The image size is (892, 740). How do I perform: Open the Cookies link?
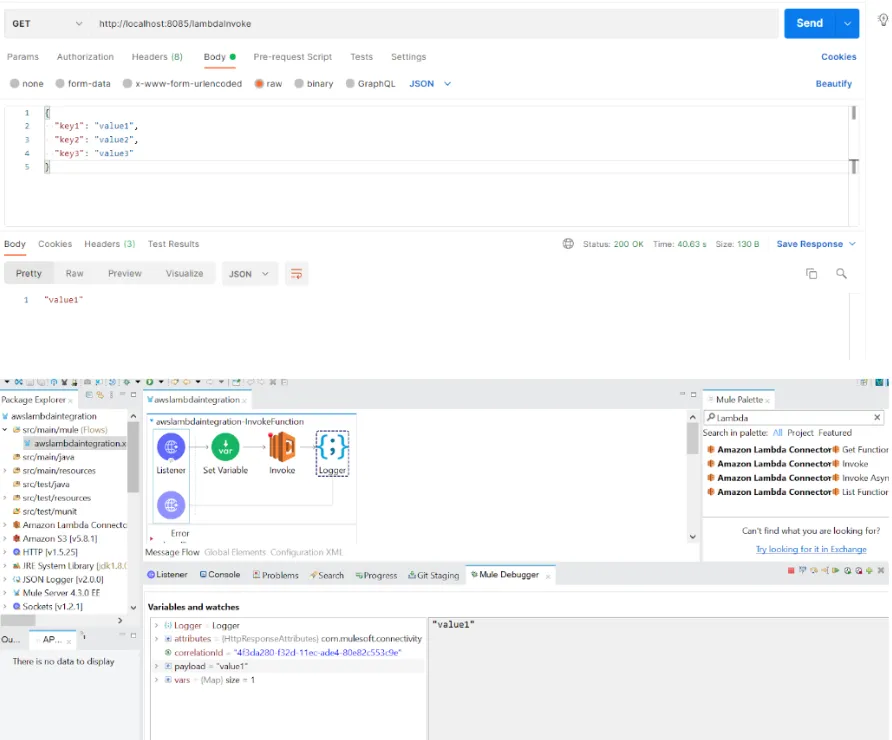tap(839, 57)
